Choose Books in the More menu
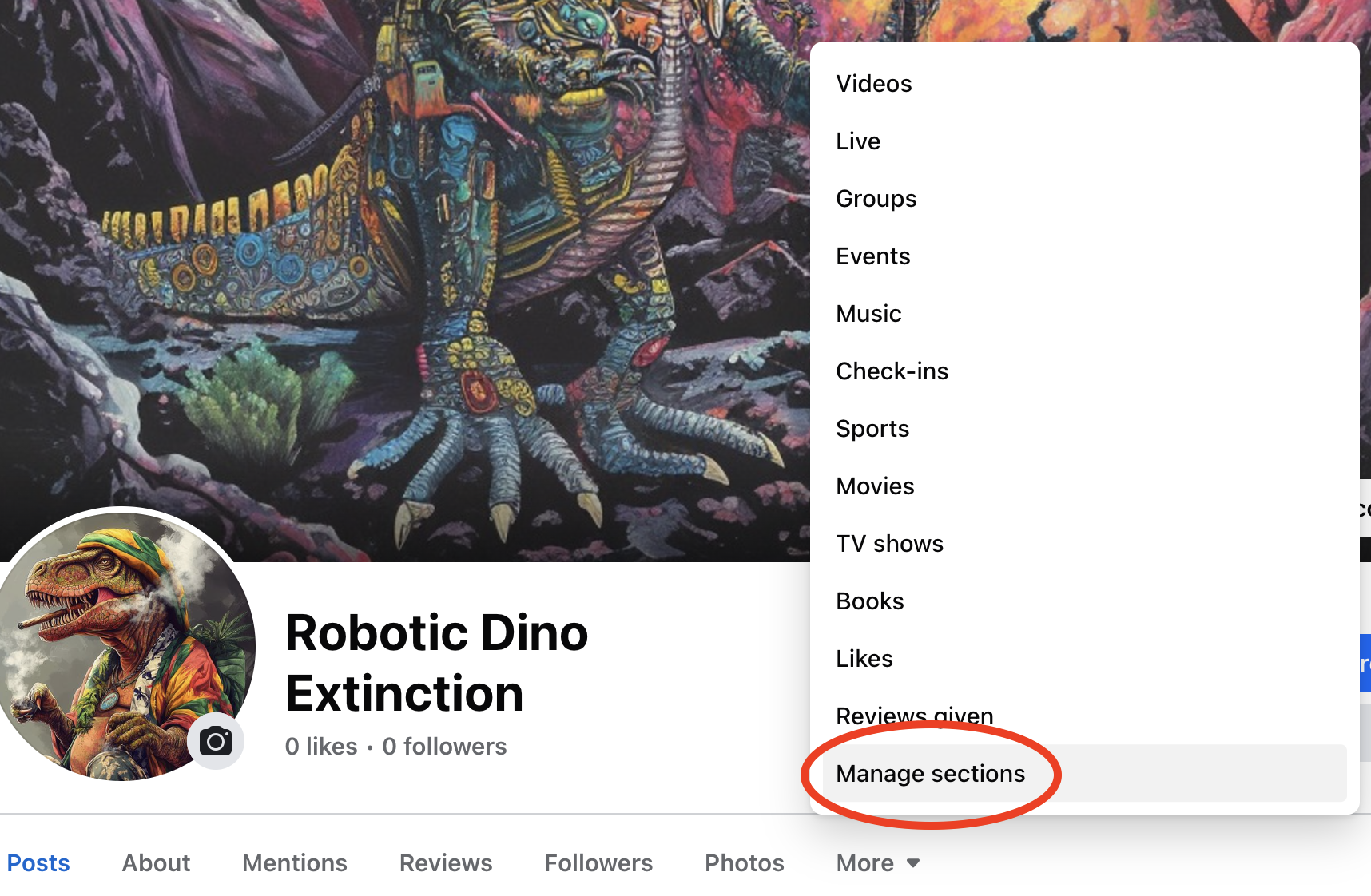Screen dimensions: 1371x896 click(x=869, y=601)
